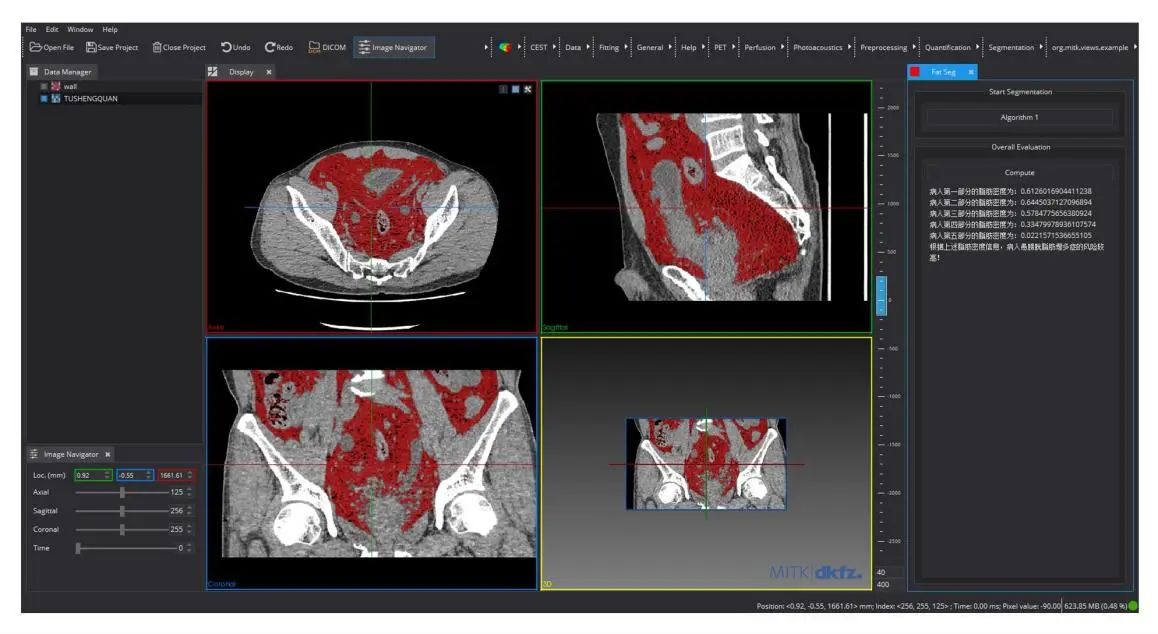Toggle visibility checkbox of wall node

click(44, 87)
